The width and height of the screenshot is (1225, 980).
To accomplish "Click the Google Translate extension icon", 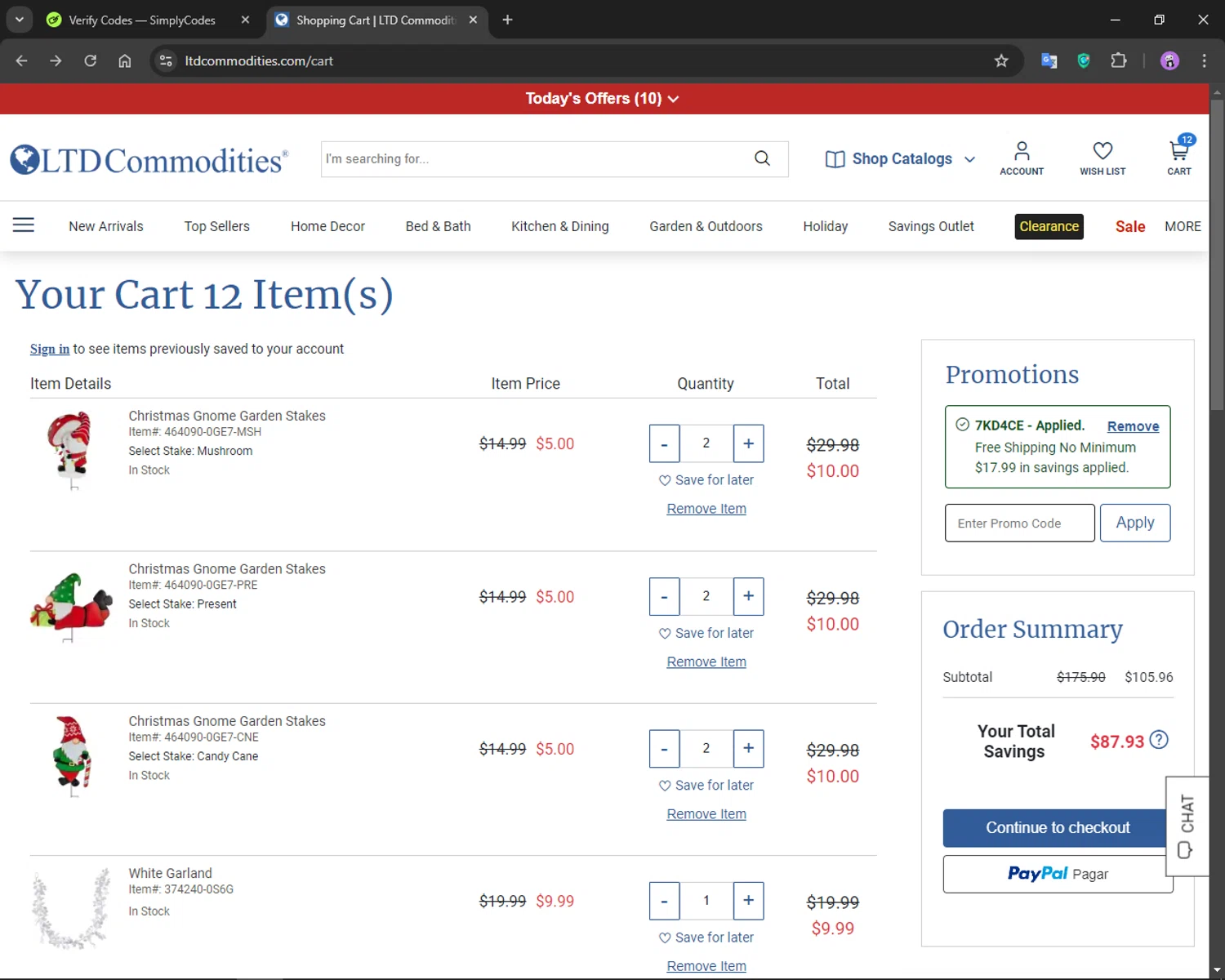I will point(1049,60).
